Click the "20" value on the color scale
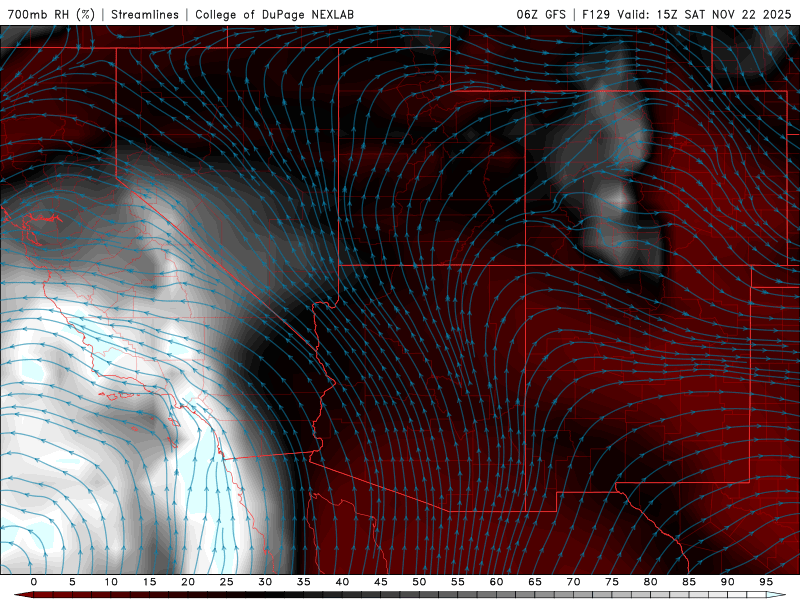Screen dimensions: 800x600 coord(188,582)
